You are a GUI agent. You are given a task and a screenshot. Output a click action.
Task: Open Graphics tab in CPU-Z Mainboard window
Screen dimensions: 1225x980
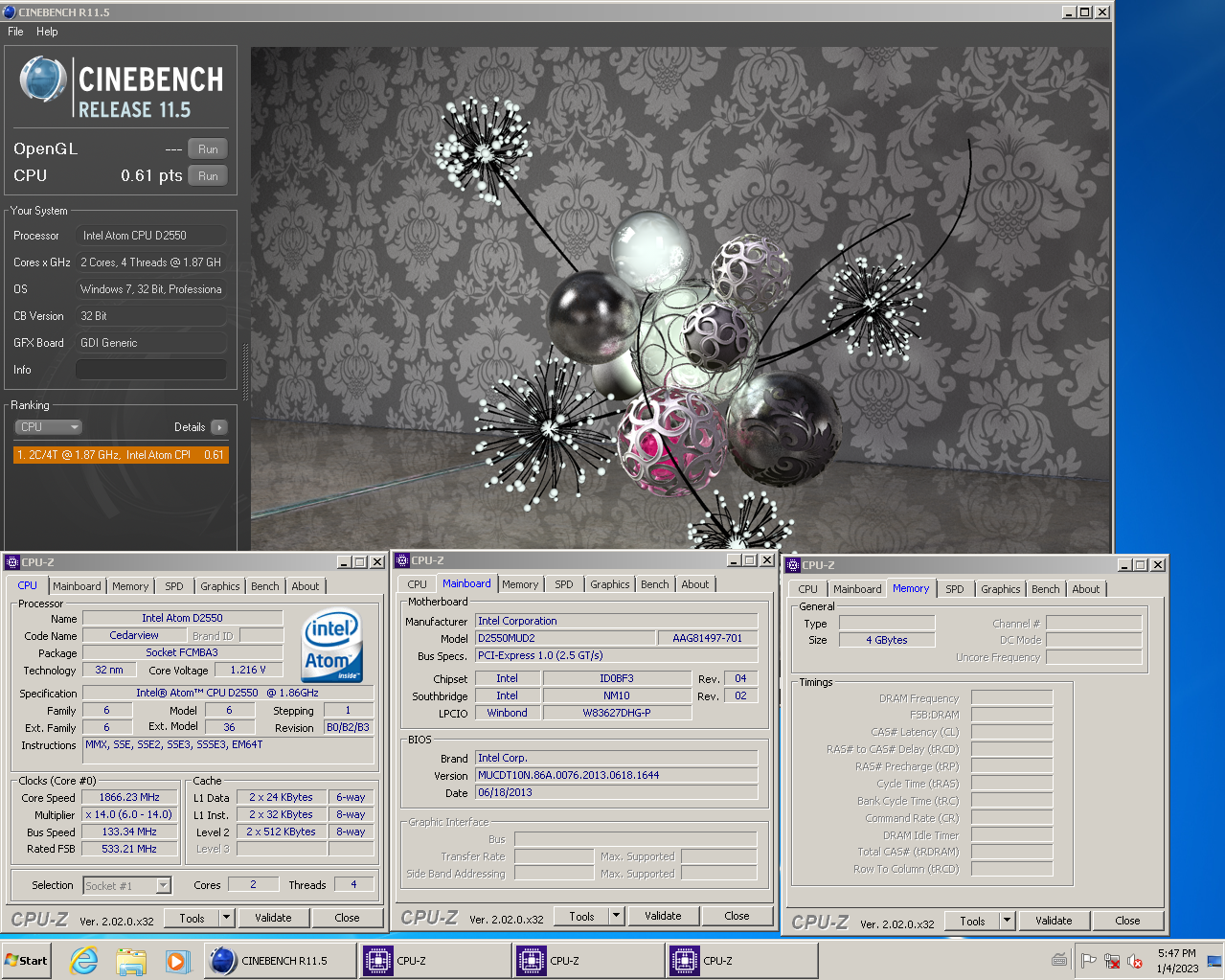[x=610, y=584]
